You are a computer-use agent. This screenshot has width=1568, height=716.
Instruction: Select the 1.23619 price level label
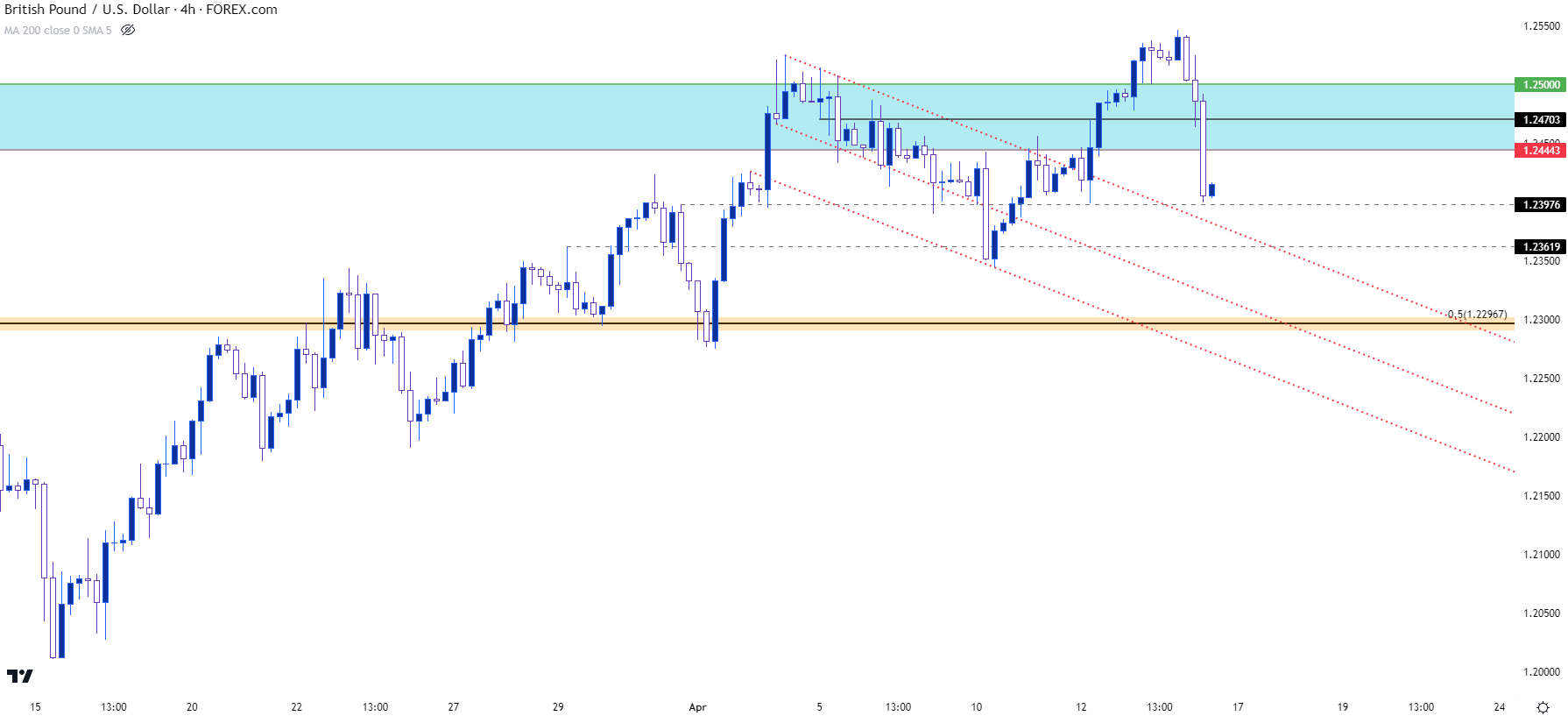point(1540,247)
